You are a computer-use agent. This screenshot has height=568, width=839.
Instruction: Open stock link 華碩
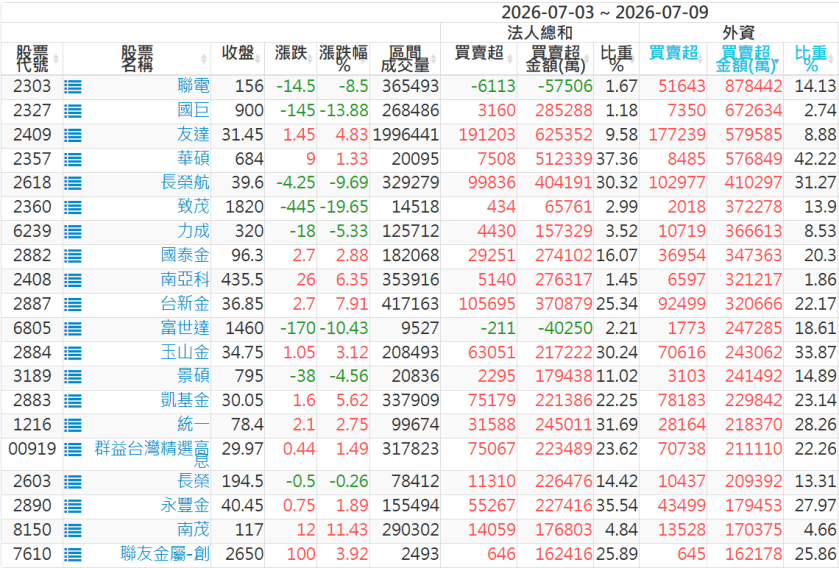pos(193,159)
